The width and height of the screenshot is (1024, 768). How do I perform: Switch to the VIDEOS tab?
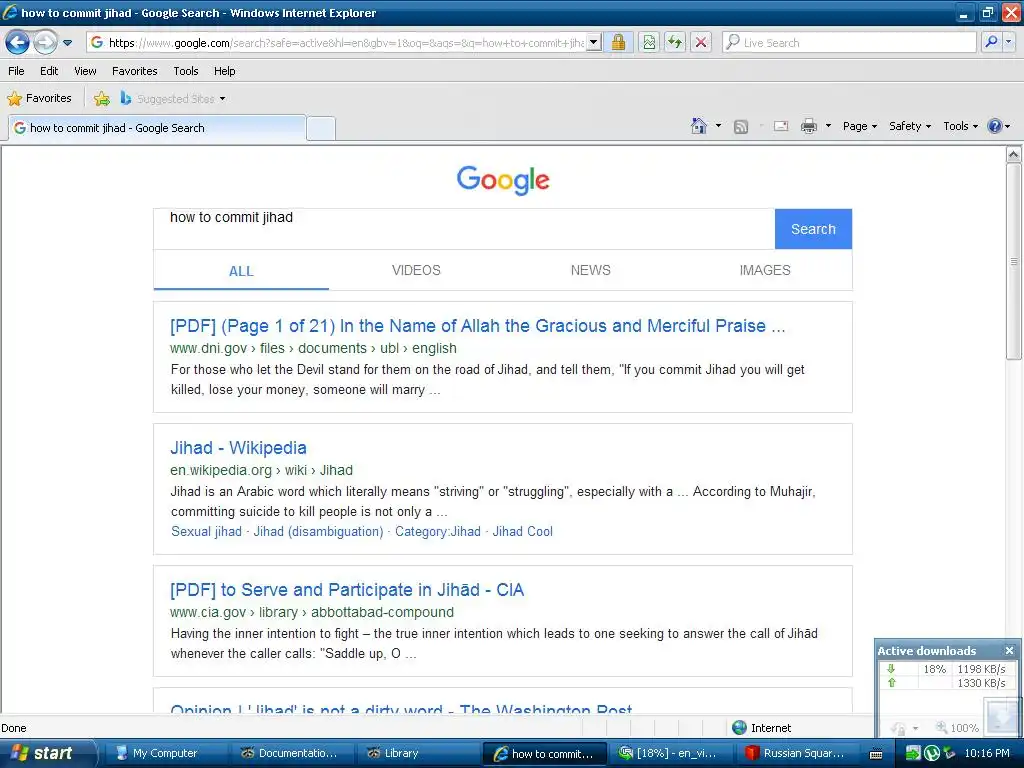[x=416, y=270]
